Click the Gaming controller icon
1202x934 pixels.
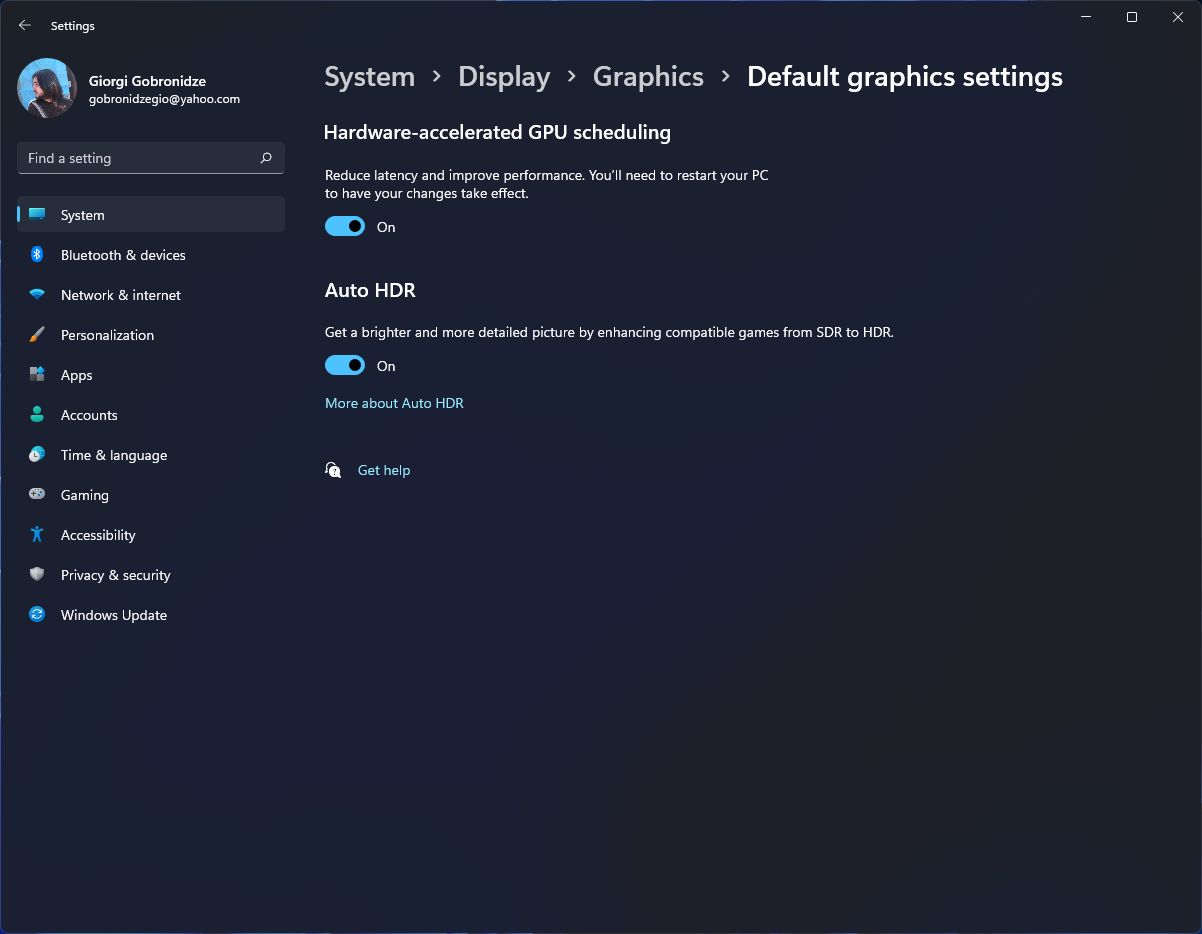37,495
